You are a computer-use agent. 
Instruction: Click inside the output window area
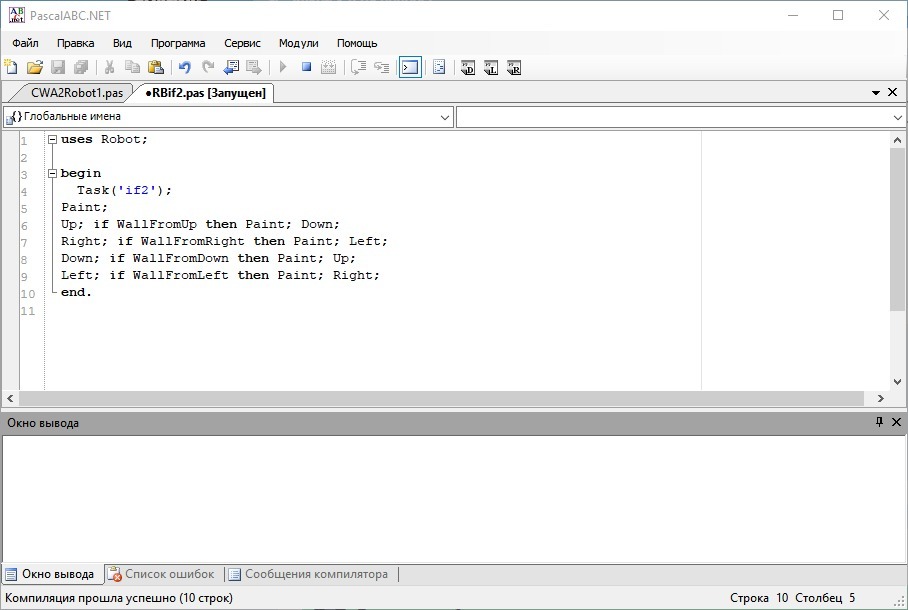[x=453, y=498]
